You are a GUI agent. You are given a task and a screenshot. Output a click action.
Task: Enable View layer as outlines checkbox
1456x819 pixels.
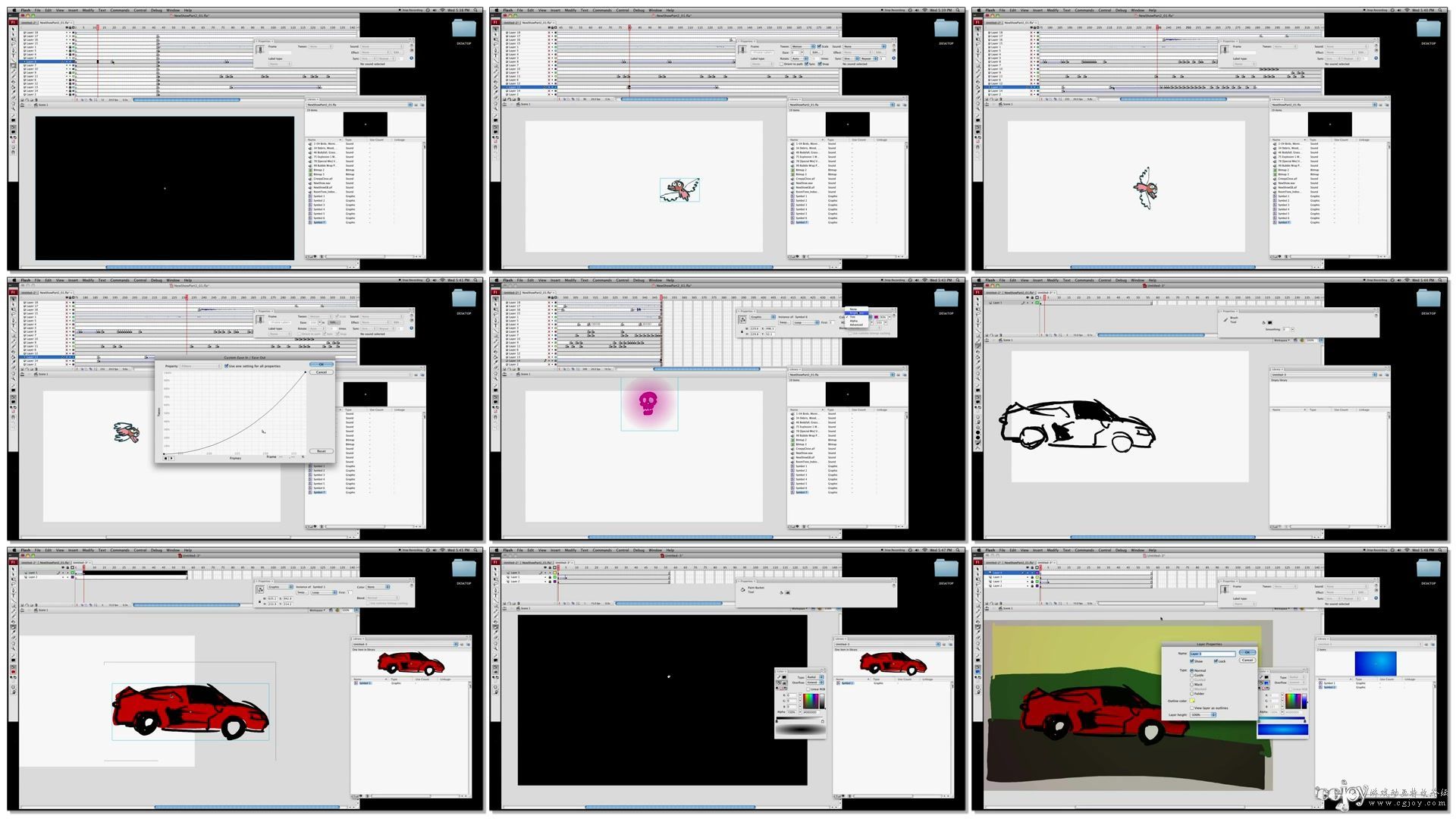(1191, 708)
